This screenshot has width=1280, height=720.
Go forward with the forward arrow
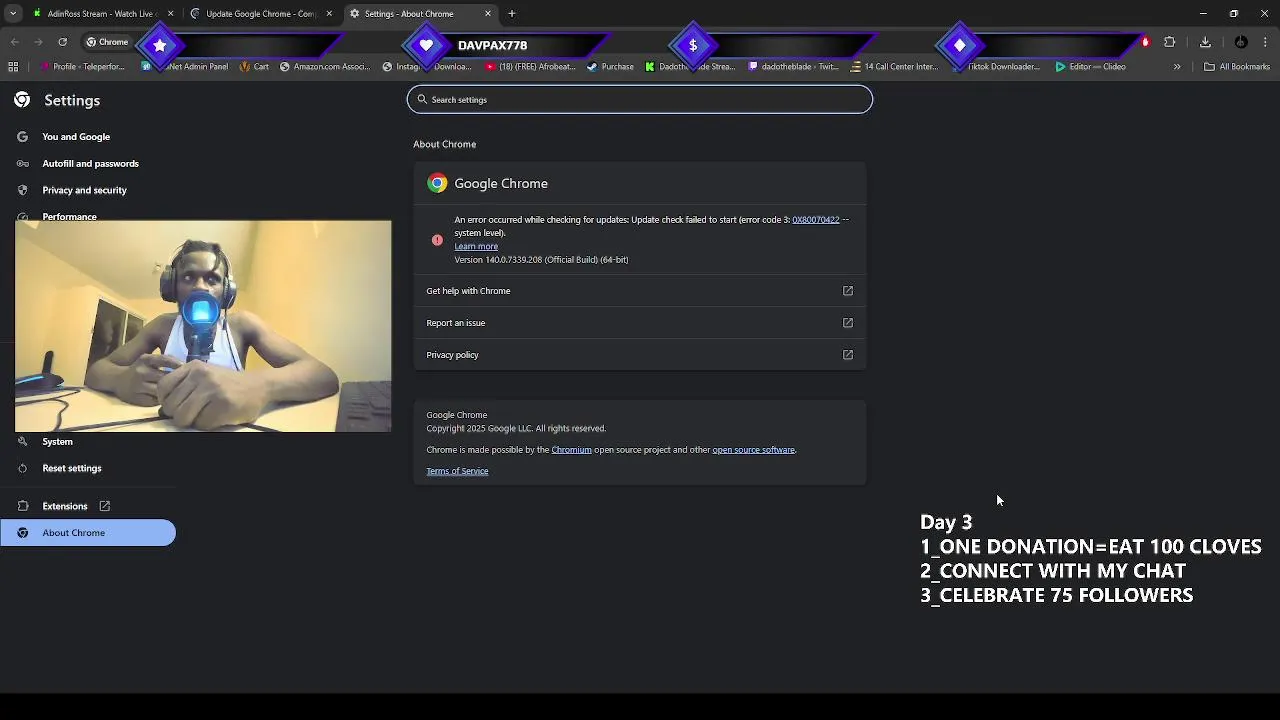click(x=38, y=42)
